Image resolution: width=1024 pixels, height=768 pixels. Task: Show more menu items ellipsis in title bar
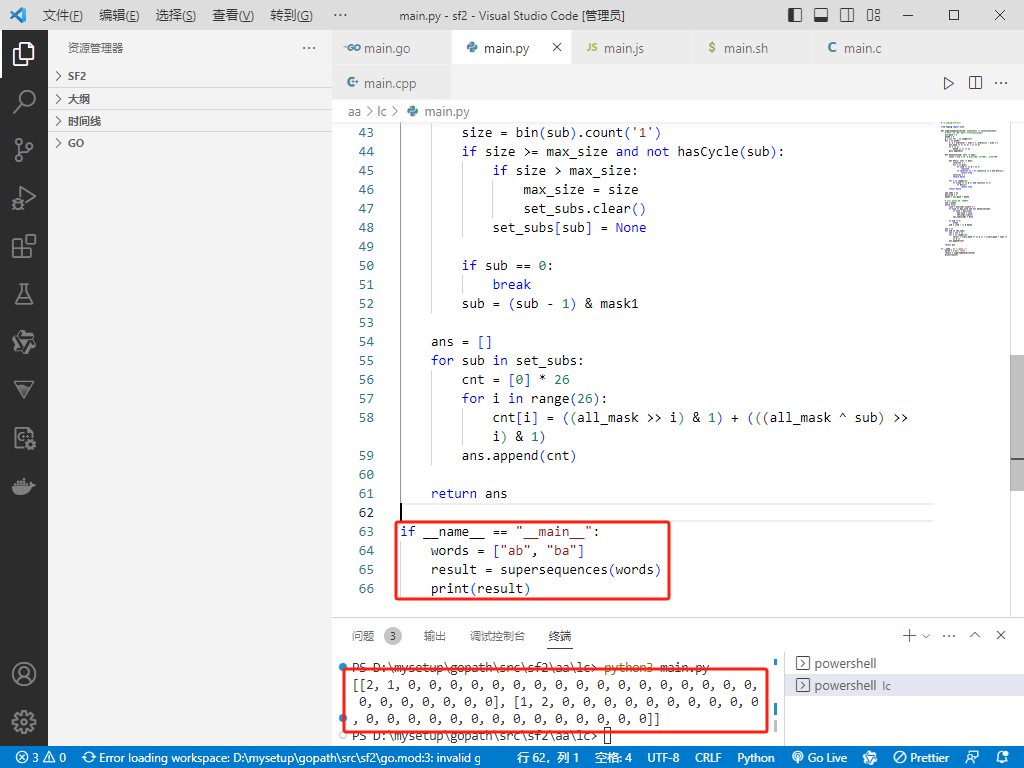(340, 15)
